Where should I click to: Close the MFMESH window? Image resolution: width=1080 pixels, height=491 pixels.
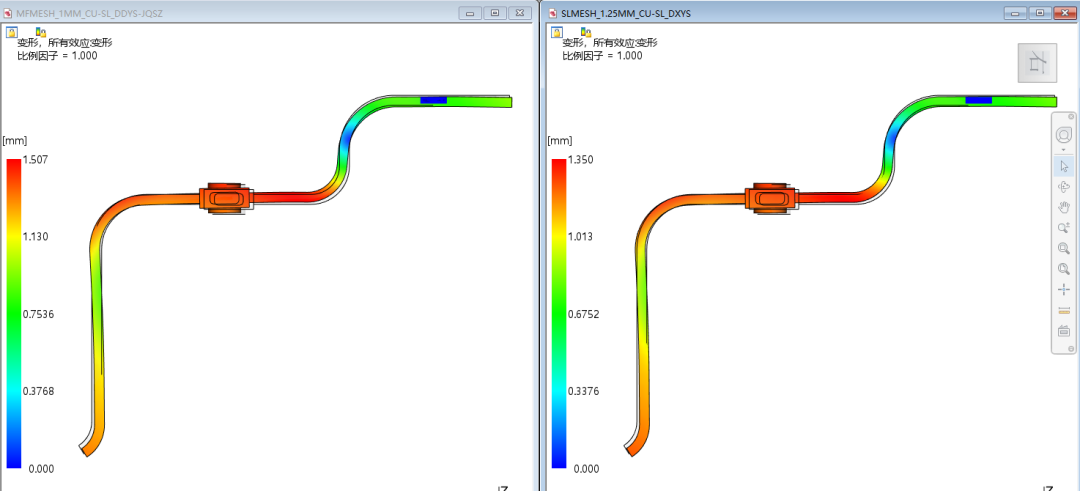click(522, 12)
